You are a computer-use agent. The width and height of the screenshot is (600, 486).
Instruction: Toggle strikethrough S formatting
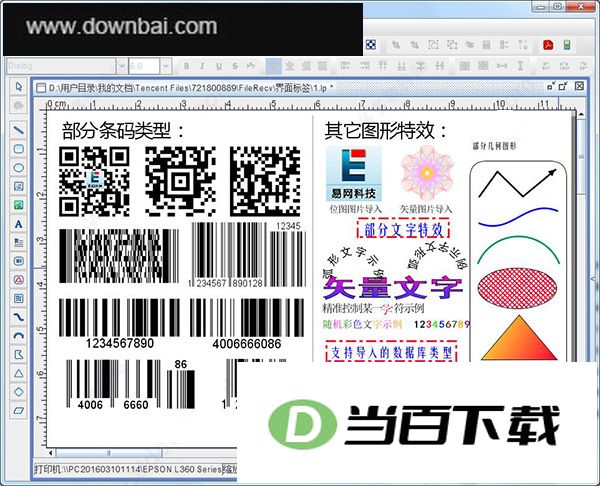tap(235, 66)
